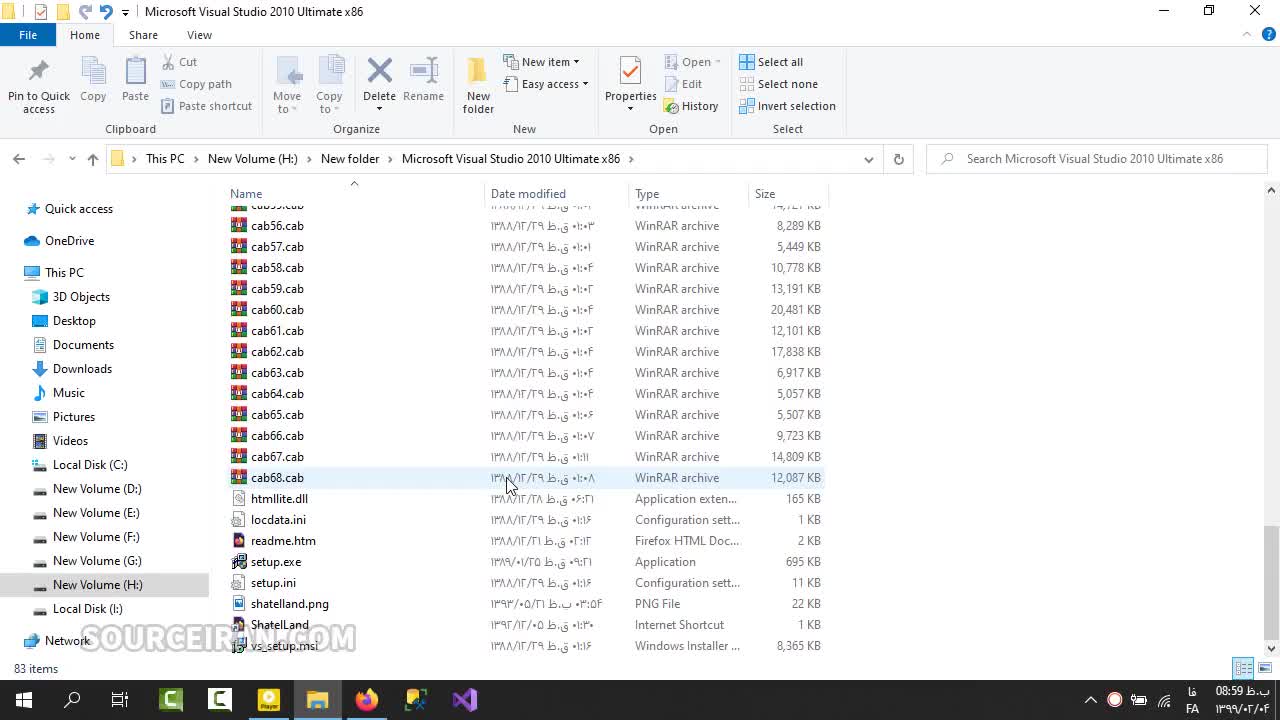Switch to details view layout icon
Viewport: 1280px width, 720px height.
pyautogui.click(x=1243, y=668)
